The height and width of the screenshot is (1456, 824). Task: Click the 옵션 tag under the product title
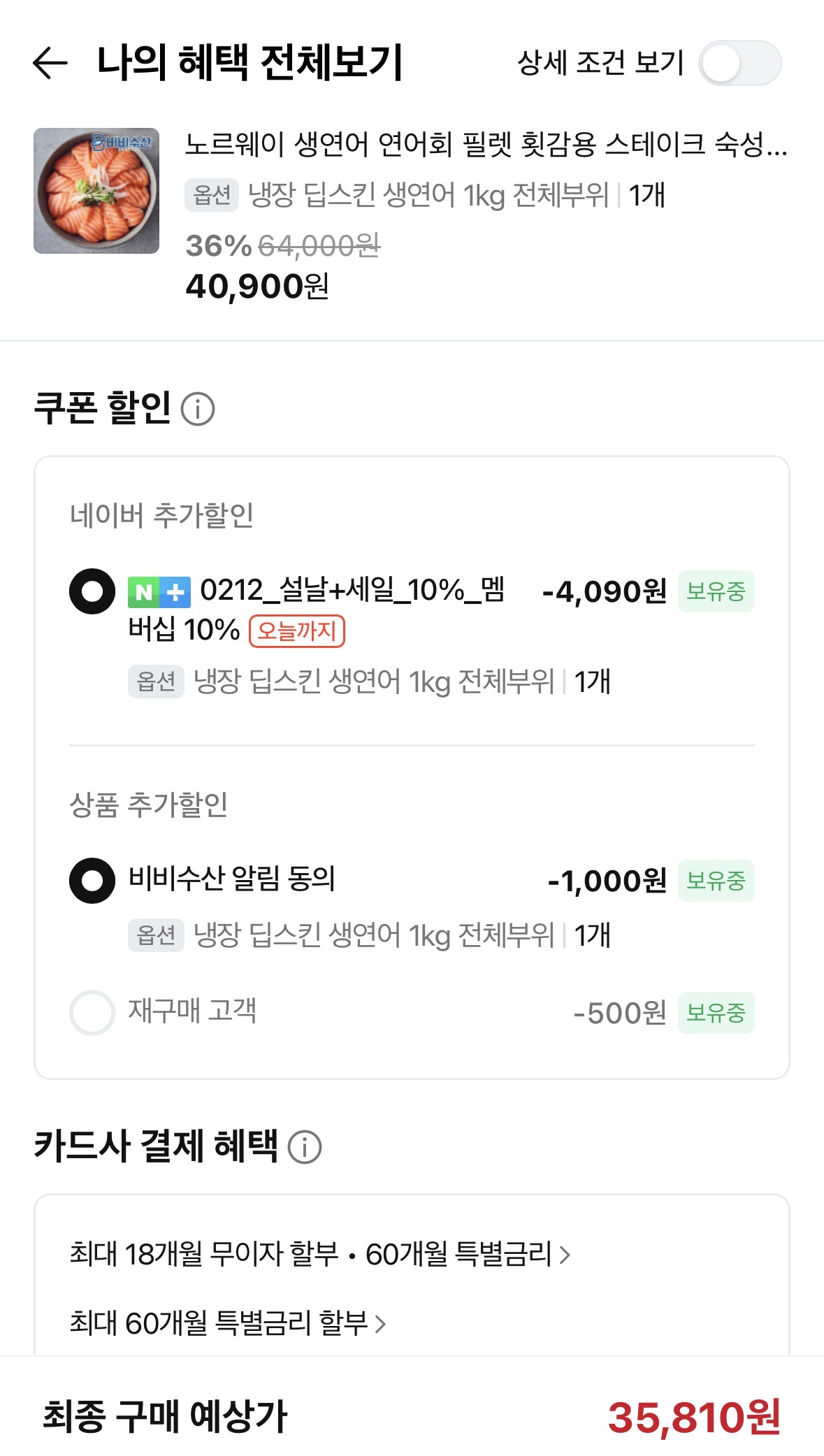point(212,195)
